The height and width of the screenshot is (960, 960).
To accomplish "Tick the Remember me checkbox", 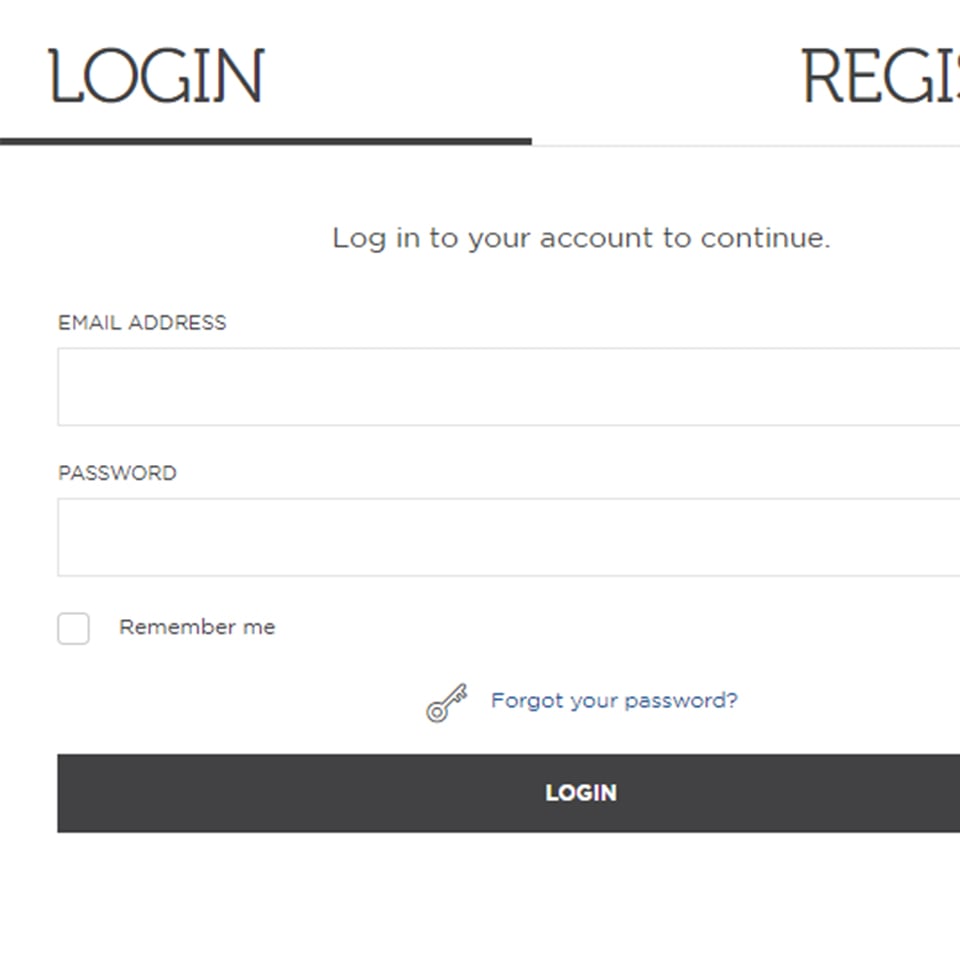I will (73, 628).
